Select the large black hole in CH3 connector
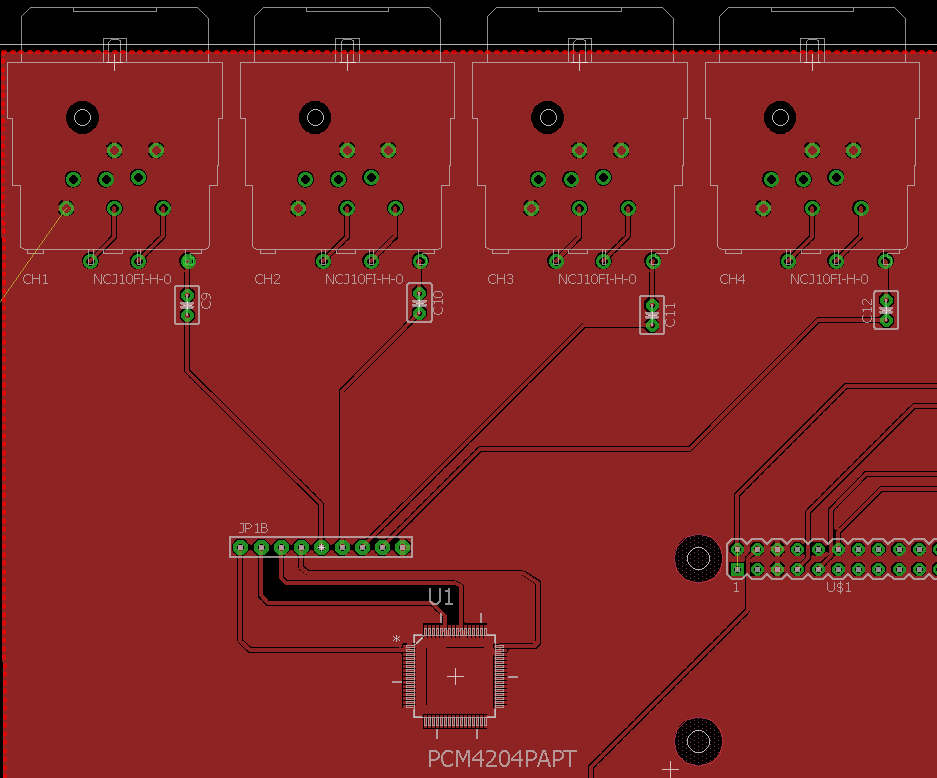Screen dimensions: 937x778 (x=547, y=118)
